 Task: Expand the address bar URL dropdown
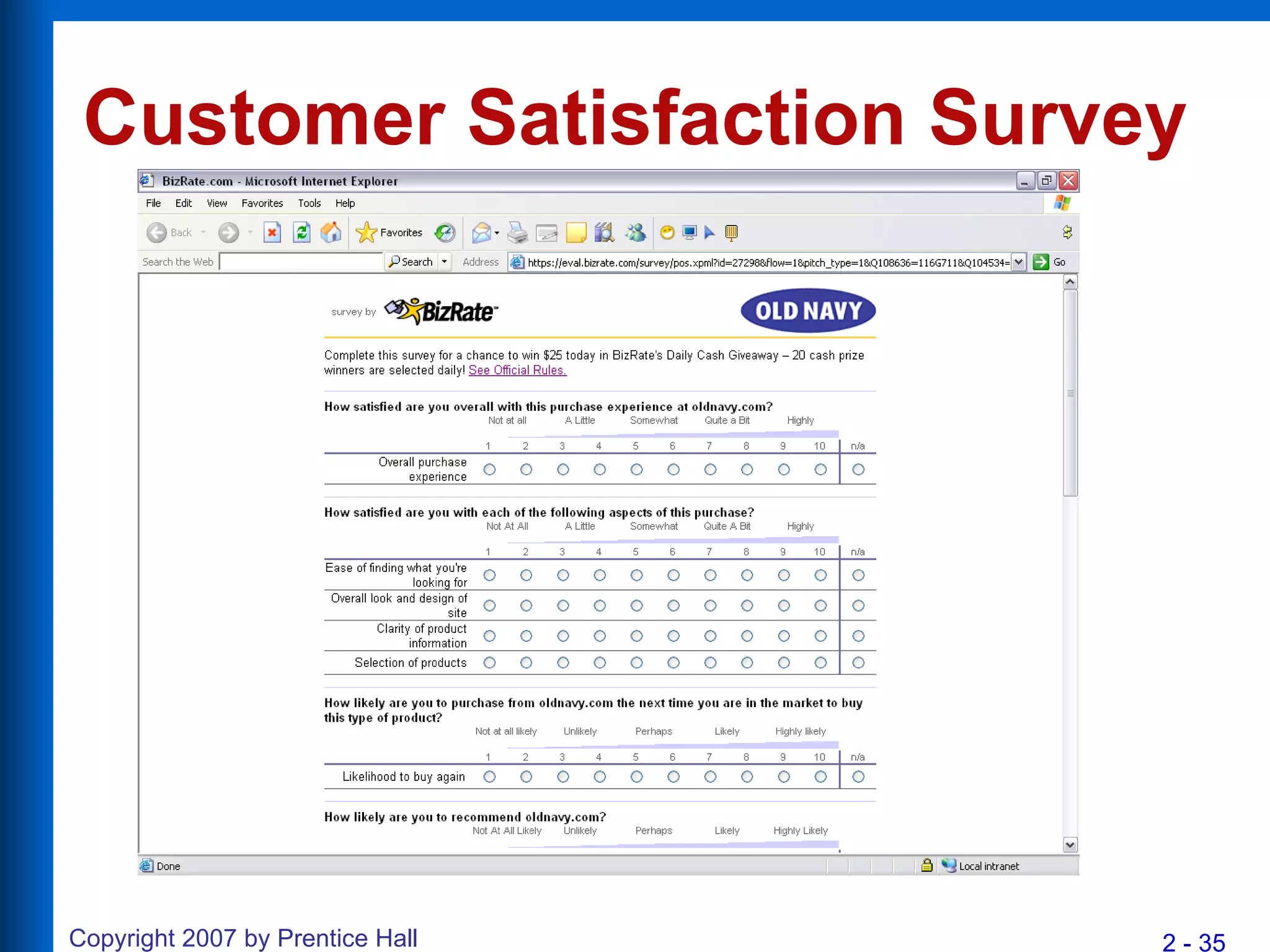1018,262
